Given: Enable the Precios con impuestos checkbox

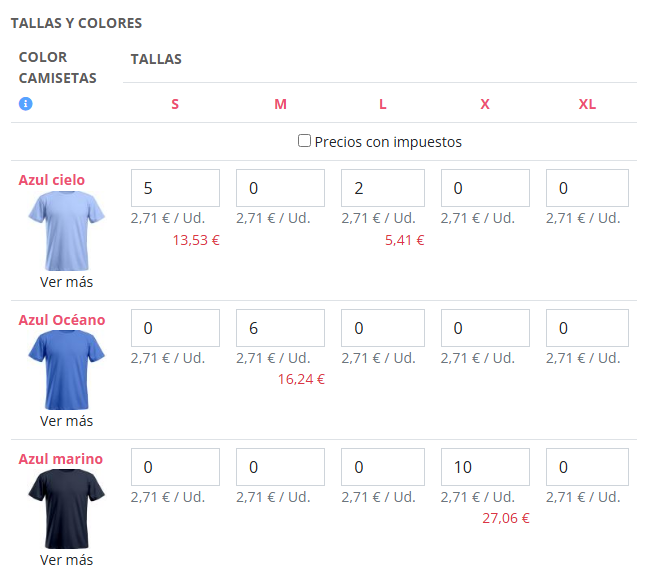Looking at the screenshot, I should pos(305,141).
